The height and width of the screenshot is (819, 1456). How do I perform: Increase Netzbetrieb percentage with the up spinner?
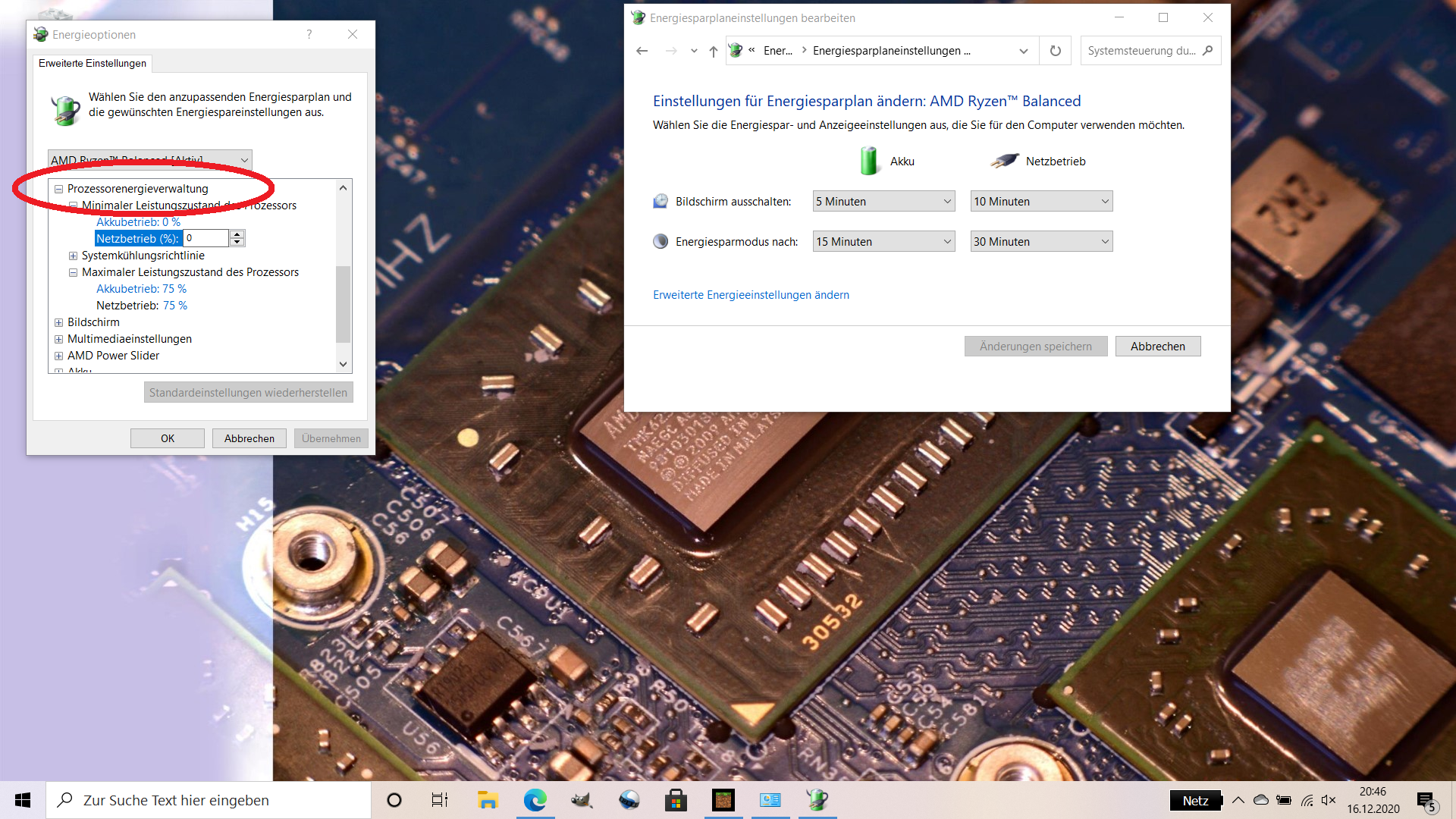point(237,234)
